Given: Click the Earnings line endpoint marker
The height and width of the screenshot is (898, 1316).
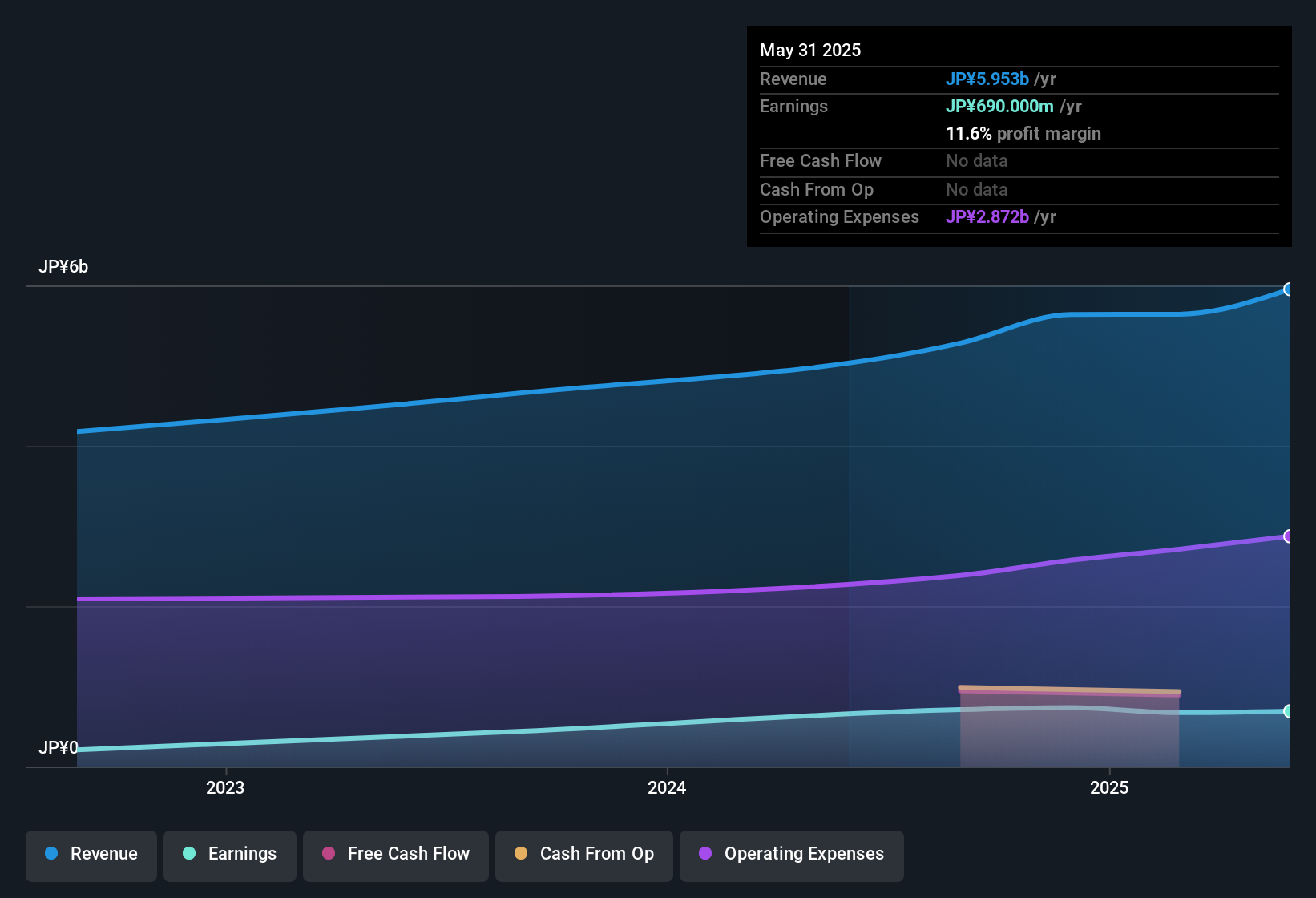Looking at the screenshot, I should [1289, 711].
